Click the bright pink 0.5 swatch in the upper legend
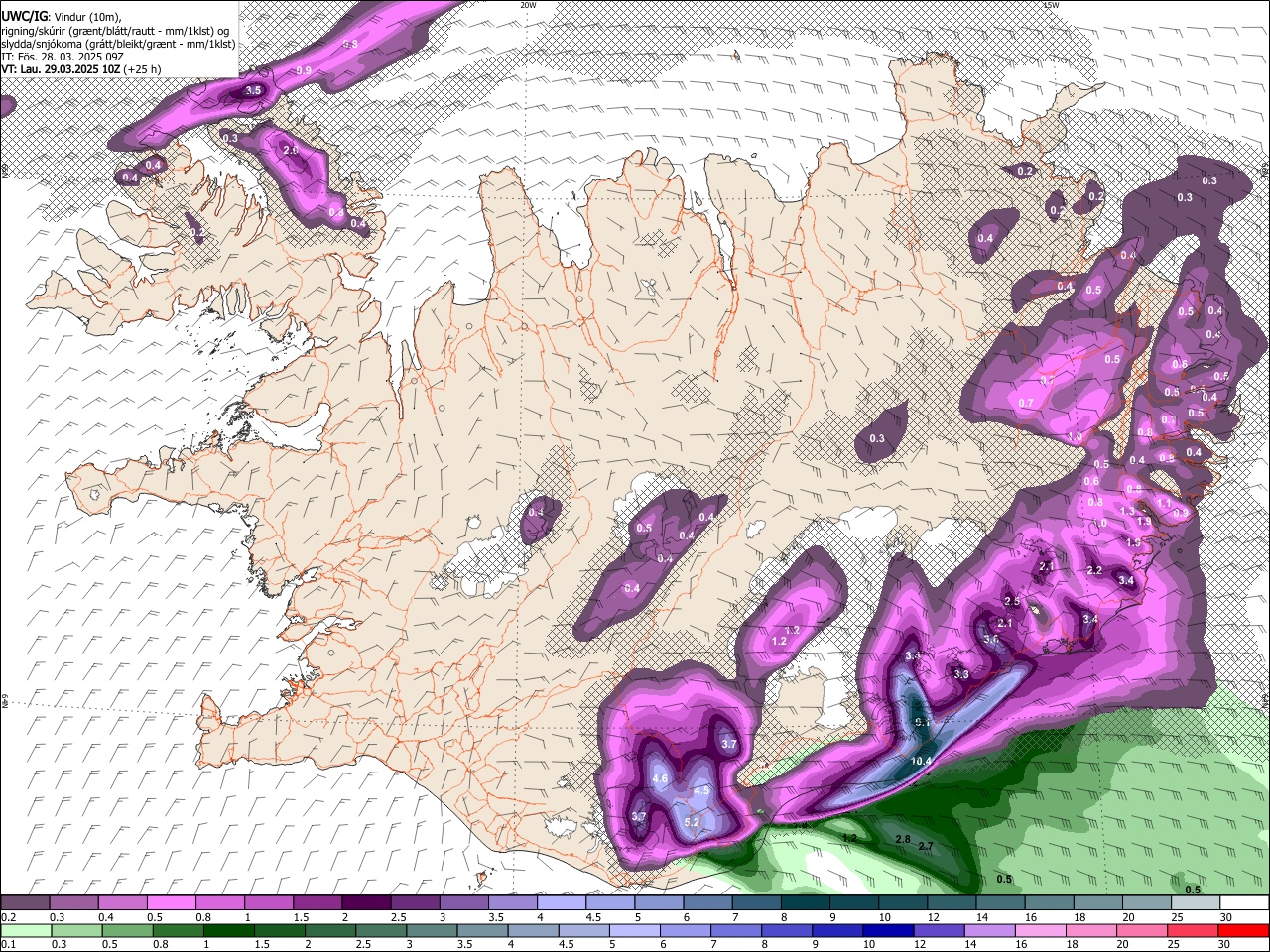The height and width of the screenshot is (952, 1270). pyautogui.click(x=172, y=903)
